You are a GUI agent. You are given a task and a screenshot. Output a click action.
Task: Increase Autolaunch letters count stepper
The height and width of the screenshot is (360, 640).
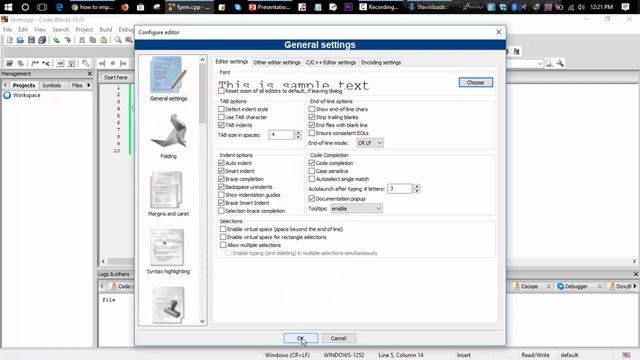[416, 186]
